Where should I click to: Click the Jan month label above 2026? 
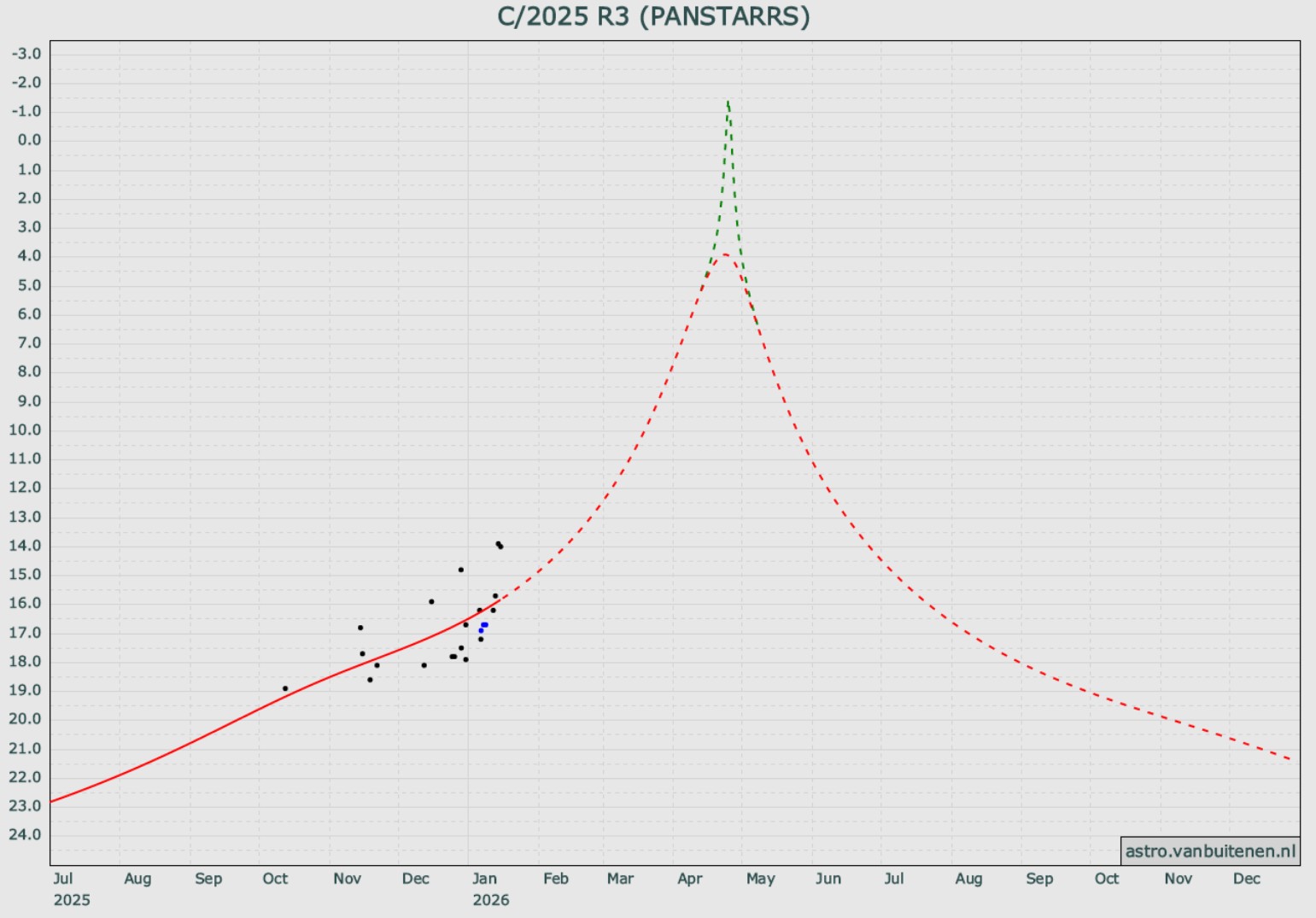pyautogui.click(x=484, y=879)
